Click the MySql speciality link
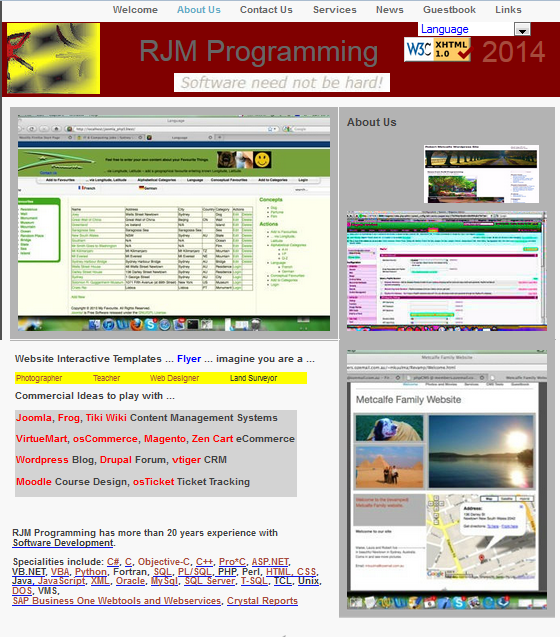The width and height of the screenshot is (560, 637). click(x=164, y=581)
